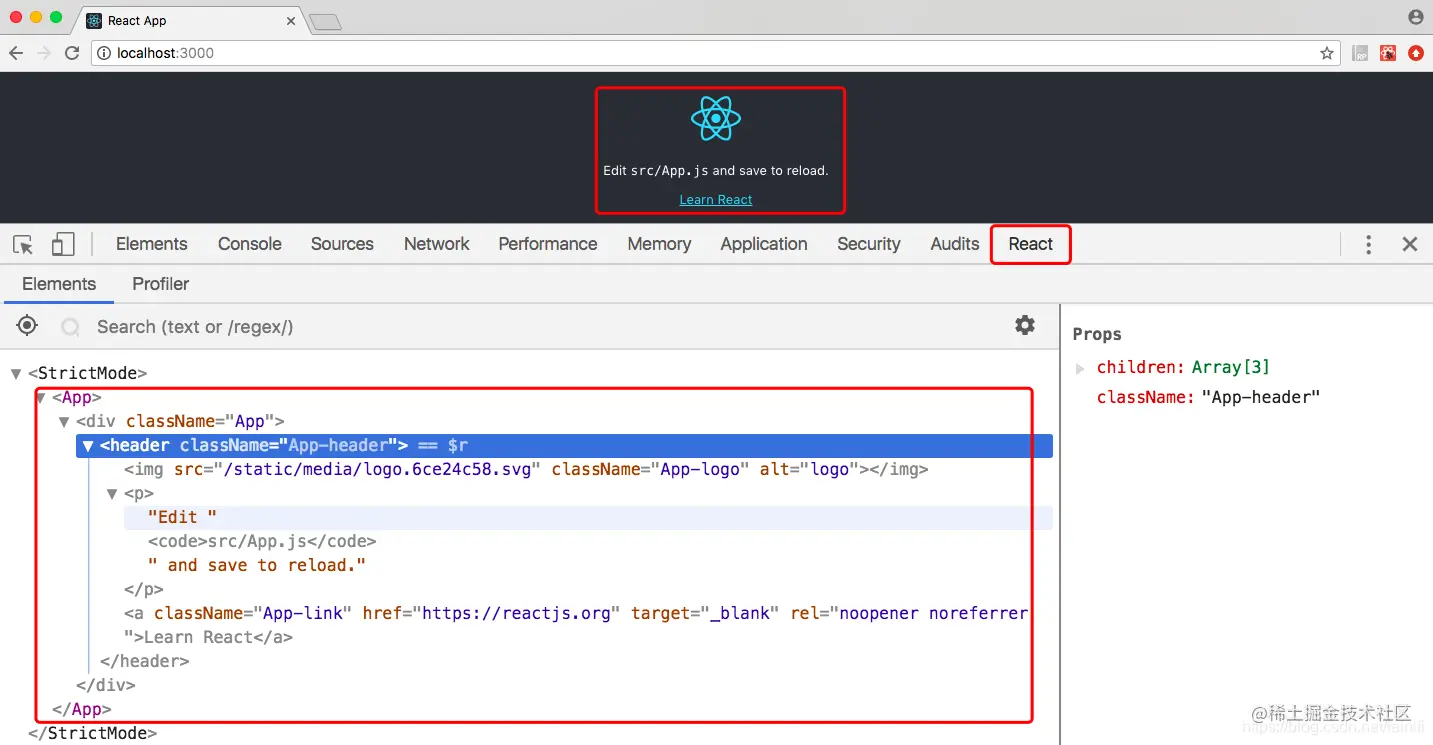
Task: Open the Performance panel
Action: (548, 244)
